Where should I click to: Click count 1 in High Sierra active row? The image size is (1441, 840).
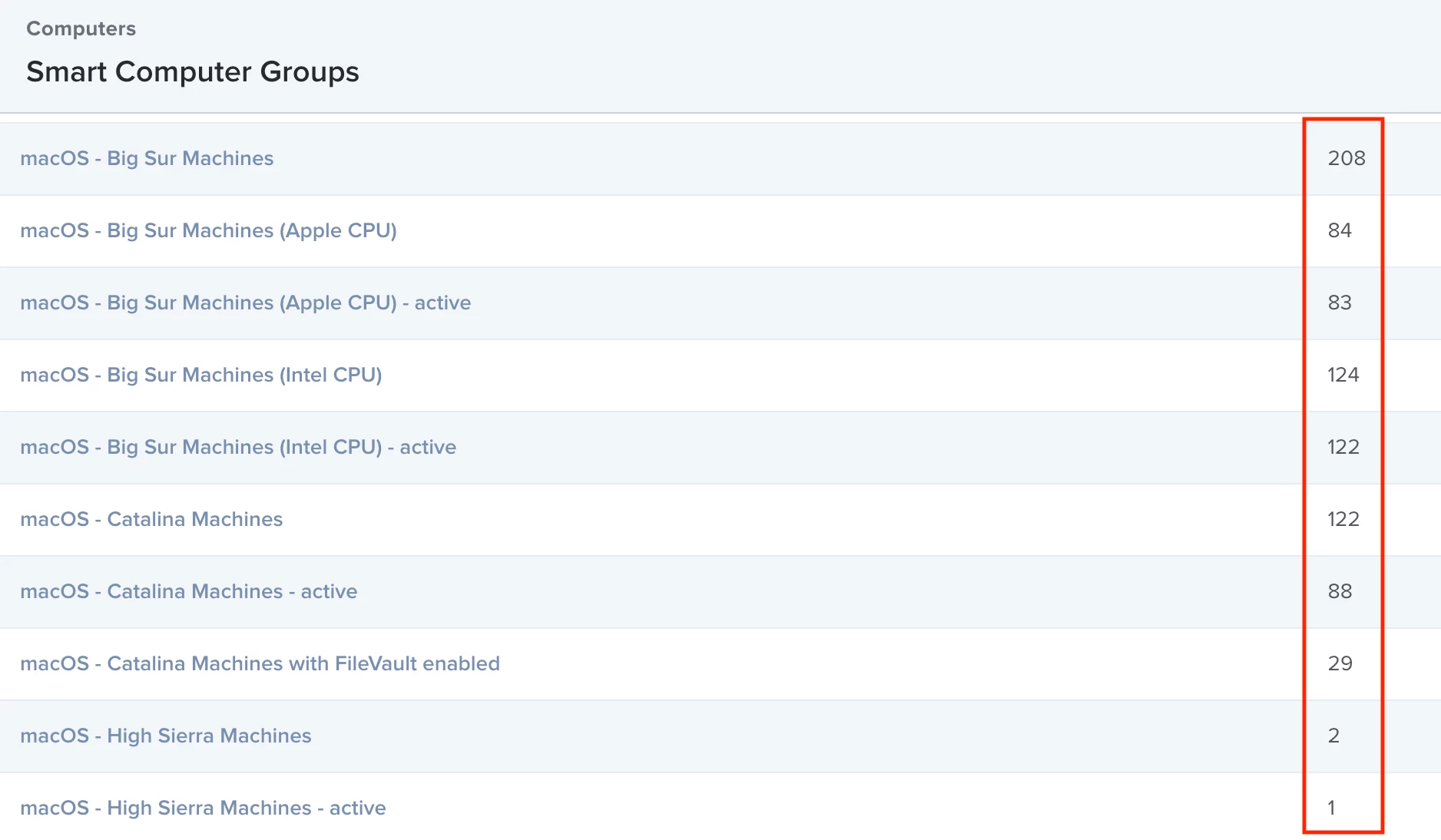click(x=1331, y=808)
